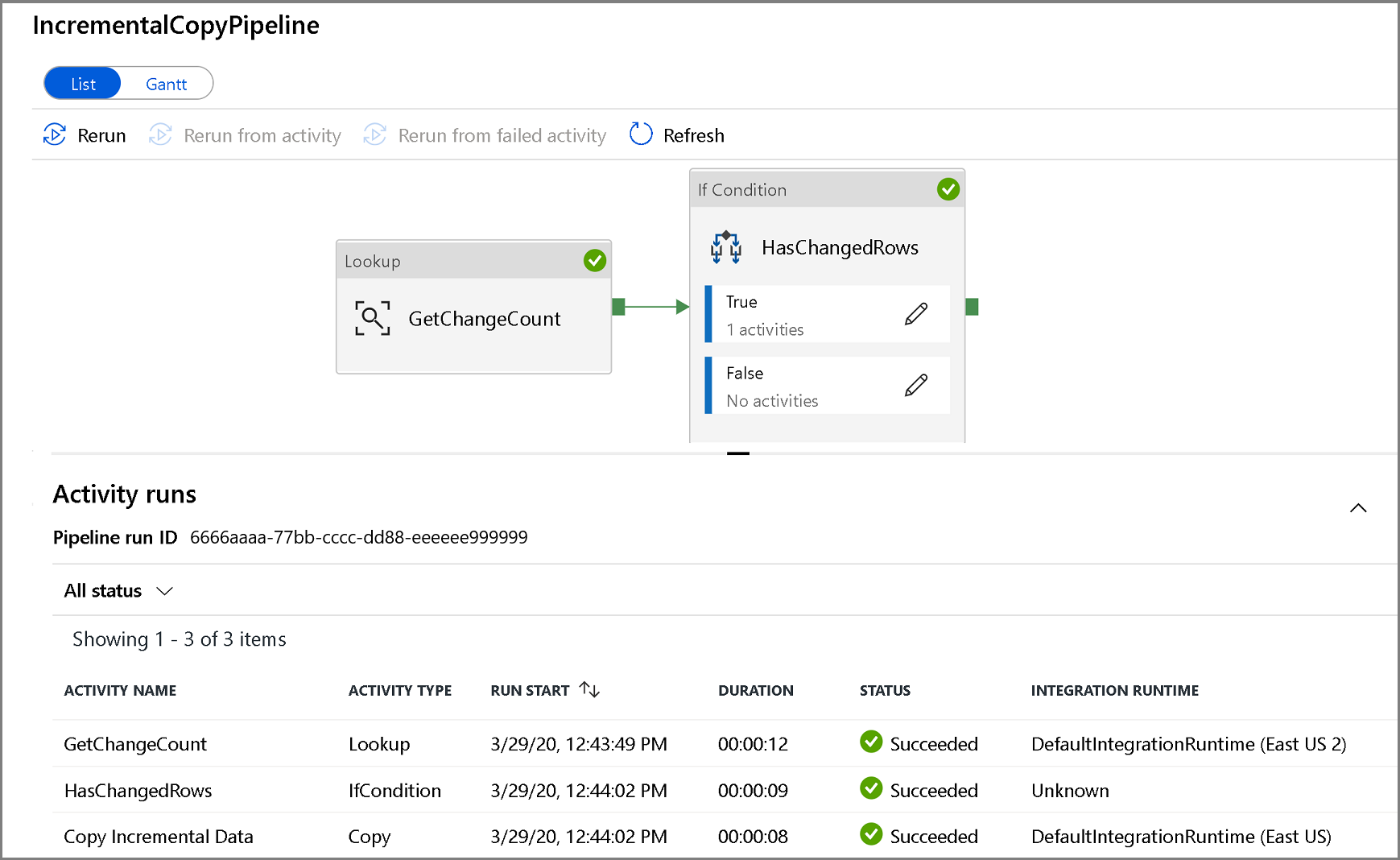Sort by the Run Start column arrows
This screenshot has height=860, width=1400.
pos(590,690)
